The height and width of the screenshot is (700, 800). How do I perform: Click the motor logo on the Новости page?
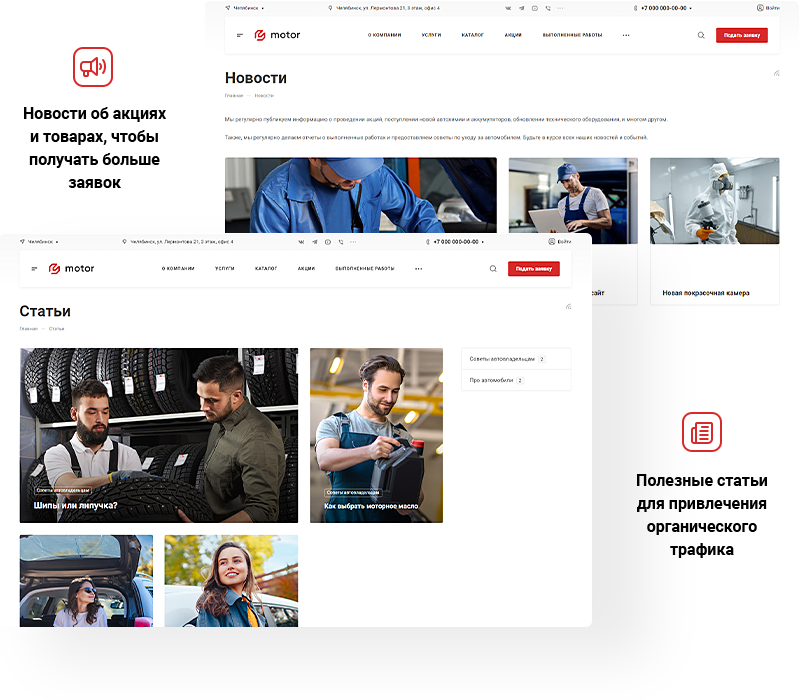[277, 35]
